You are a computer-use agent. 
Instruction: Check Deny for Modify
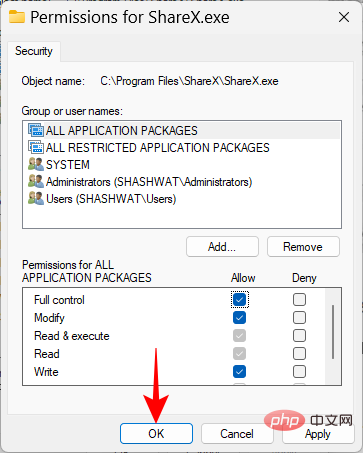tap(299, 317)
